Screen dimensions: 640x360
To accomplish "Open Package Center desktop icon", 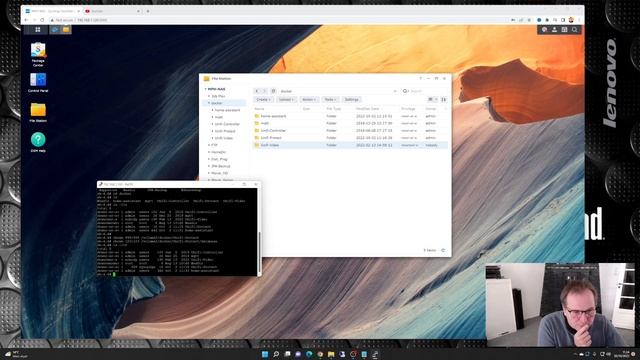I will (38, 54).
